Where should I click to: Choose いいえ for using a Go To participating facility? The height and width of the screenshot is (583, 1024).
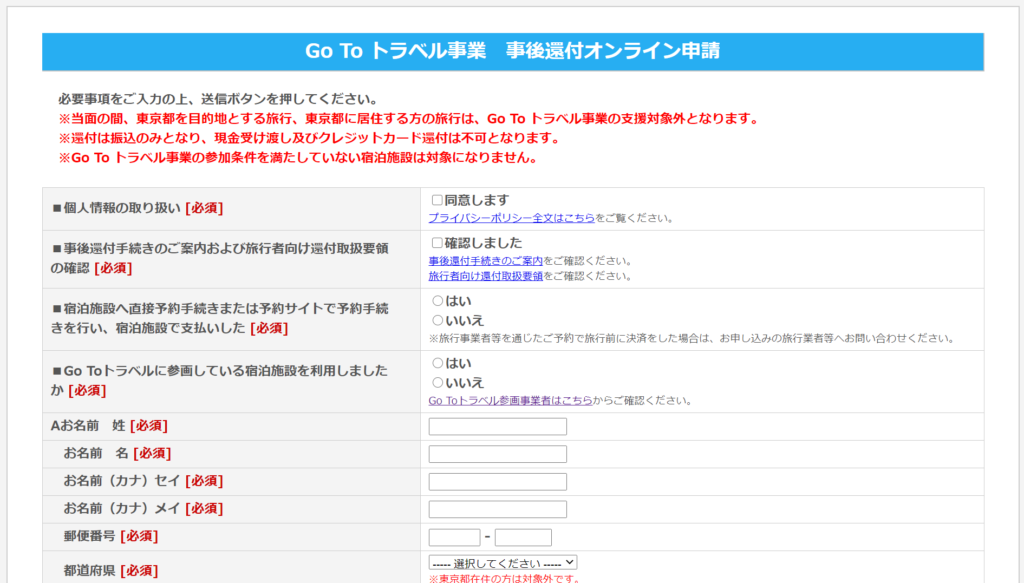[x=437, y=382]
